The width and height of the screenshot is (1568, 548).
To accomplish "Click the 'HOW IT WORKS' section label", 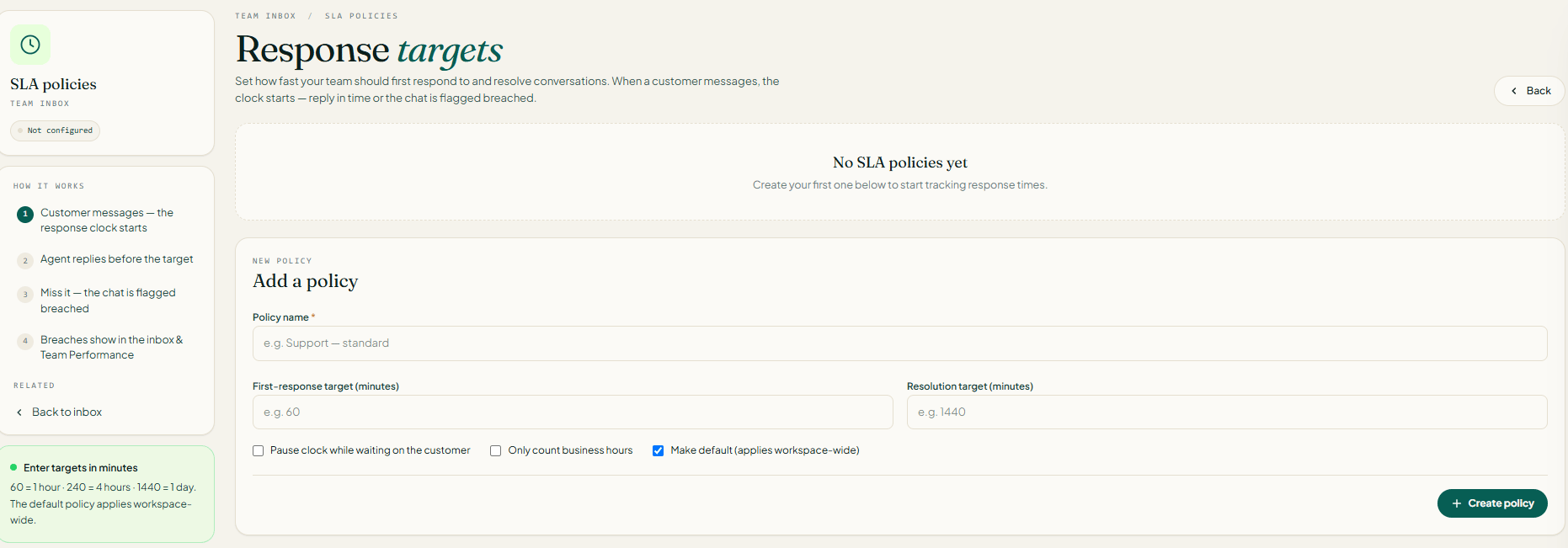I will (49, 186).
